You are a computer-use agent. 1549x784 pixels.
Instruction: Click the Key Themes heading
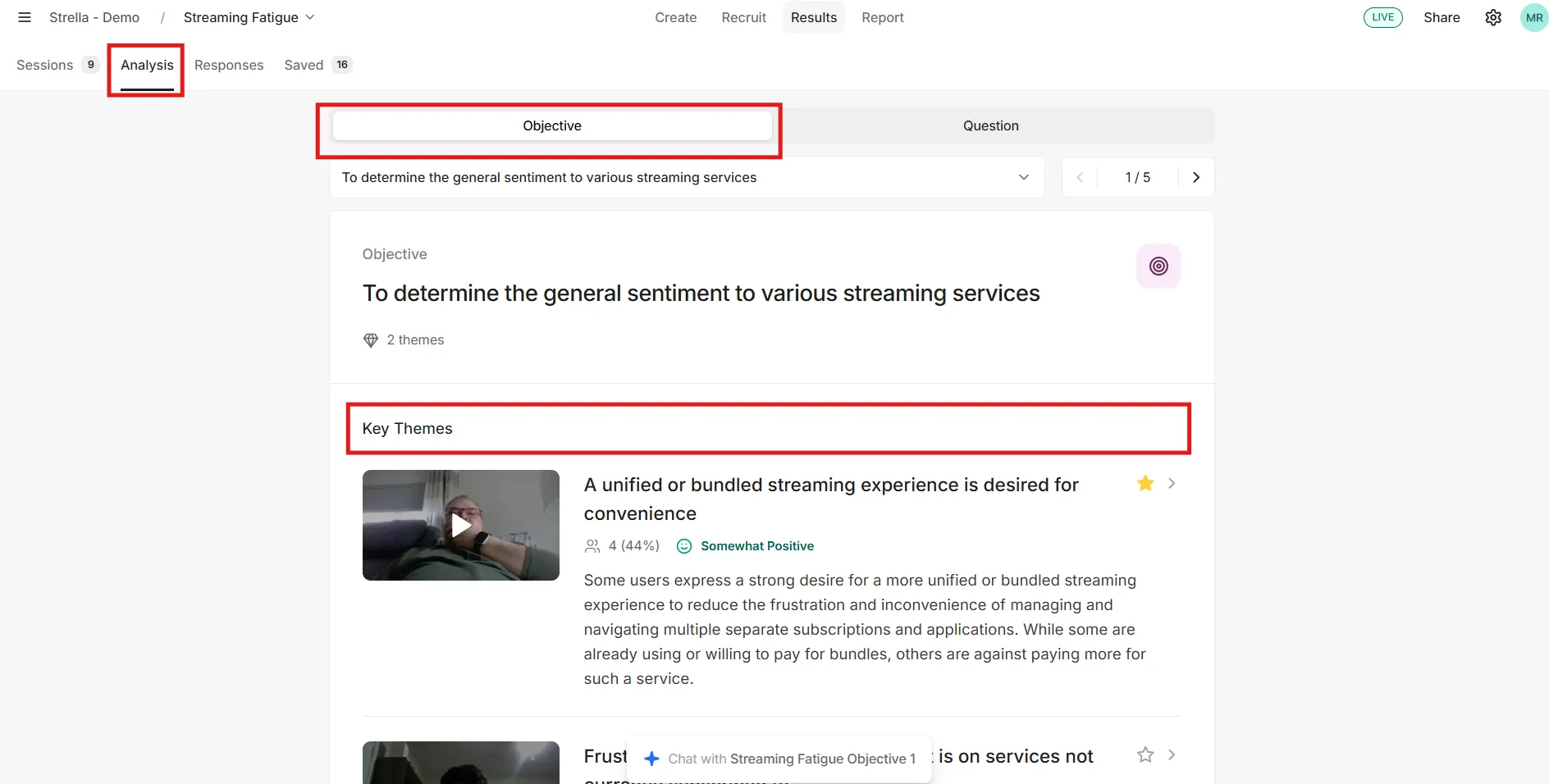[x=407, y=428]
